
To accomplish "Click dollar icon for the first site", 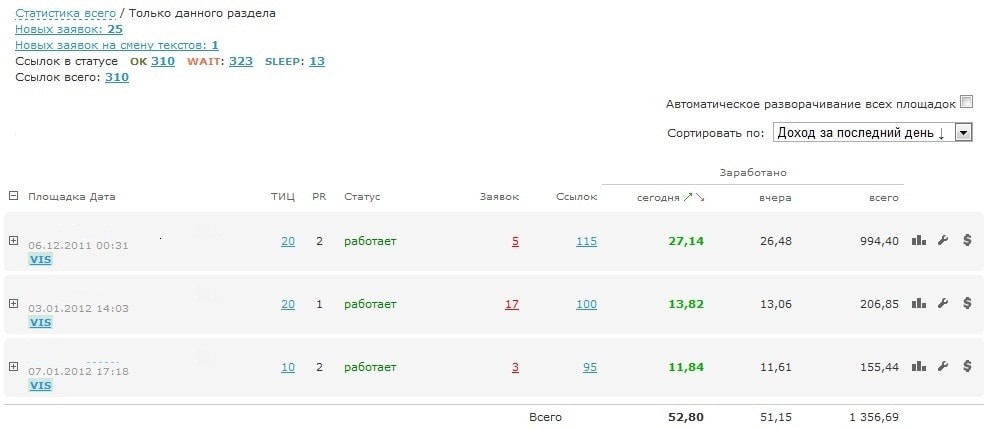I will click(967, 240).
